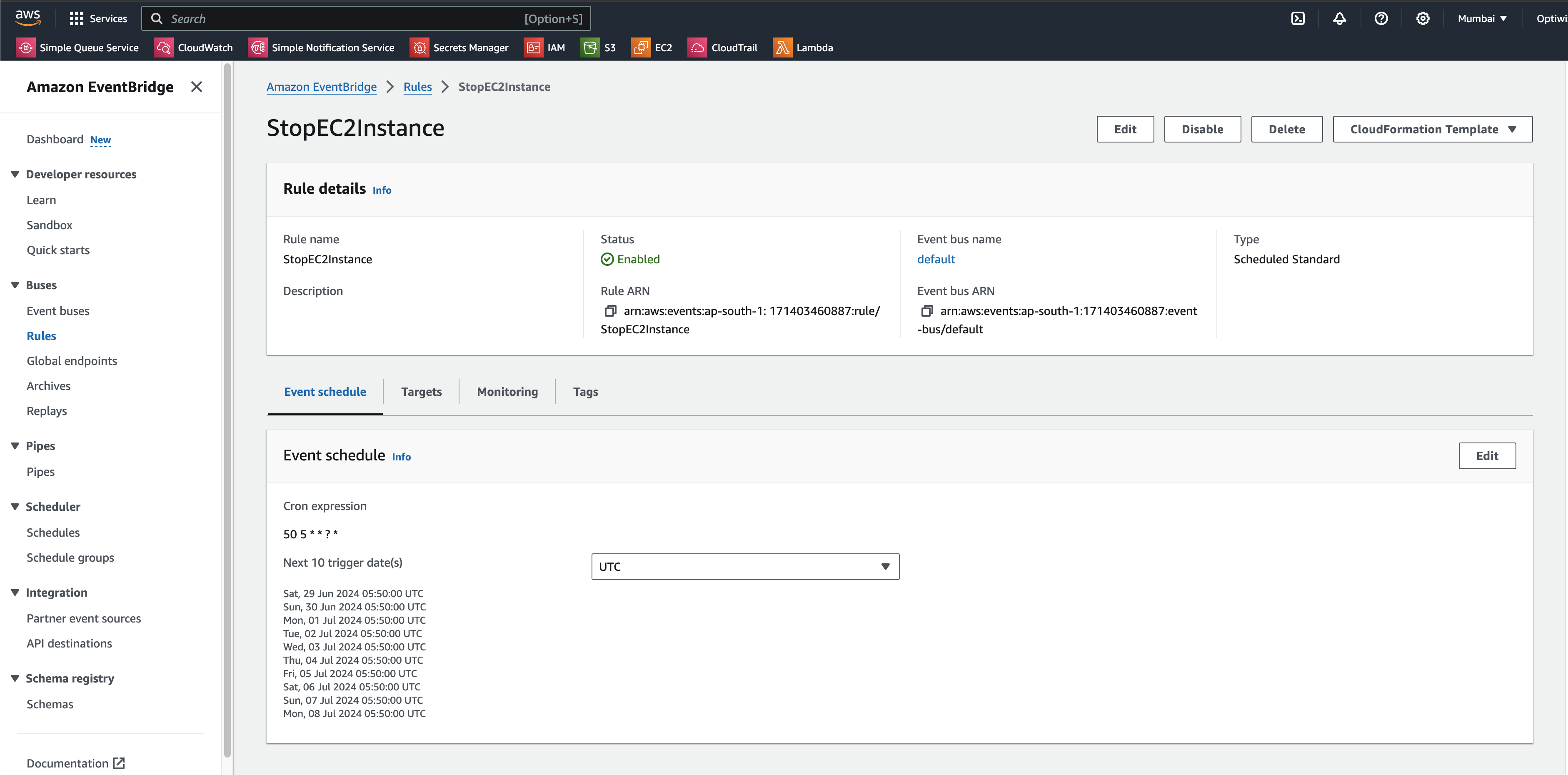Open the CloudFormation Template dropdown
This screenshot has height=775, width=1568.
[x=1432, y=128]
